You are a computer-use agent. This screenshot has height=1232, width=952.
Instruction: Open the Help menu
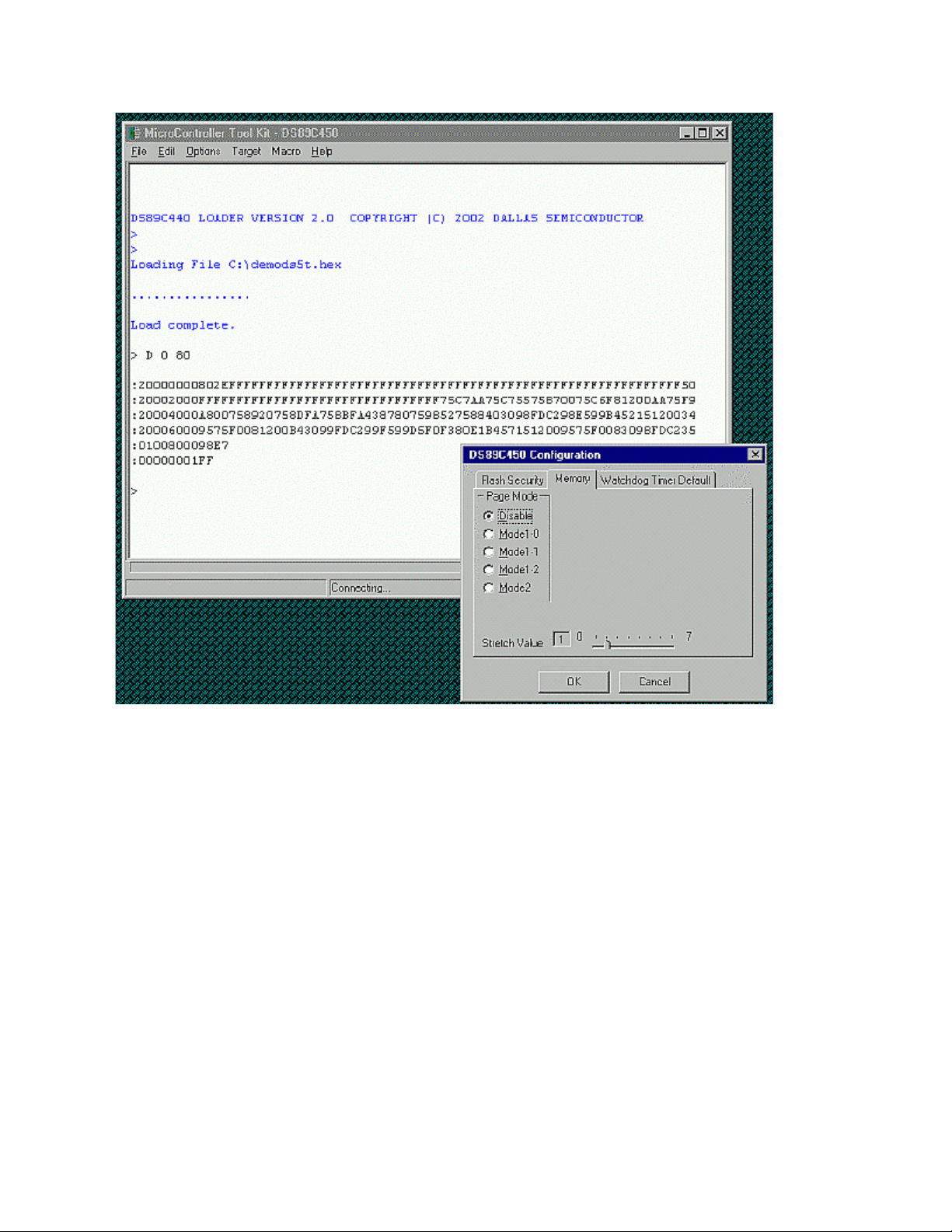[x=322, y=152]
